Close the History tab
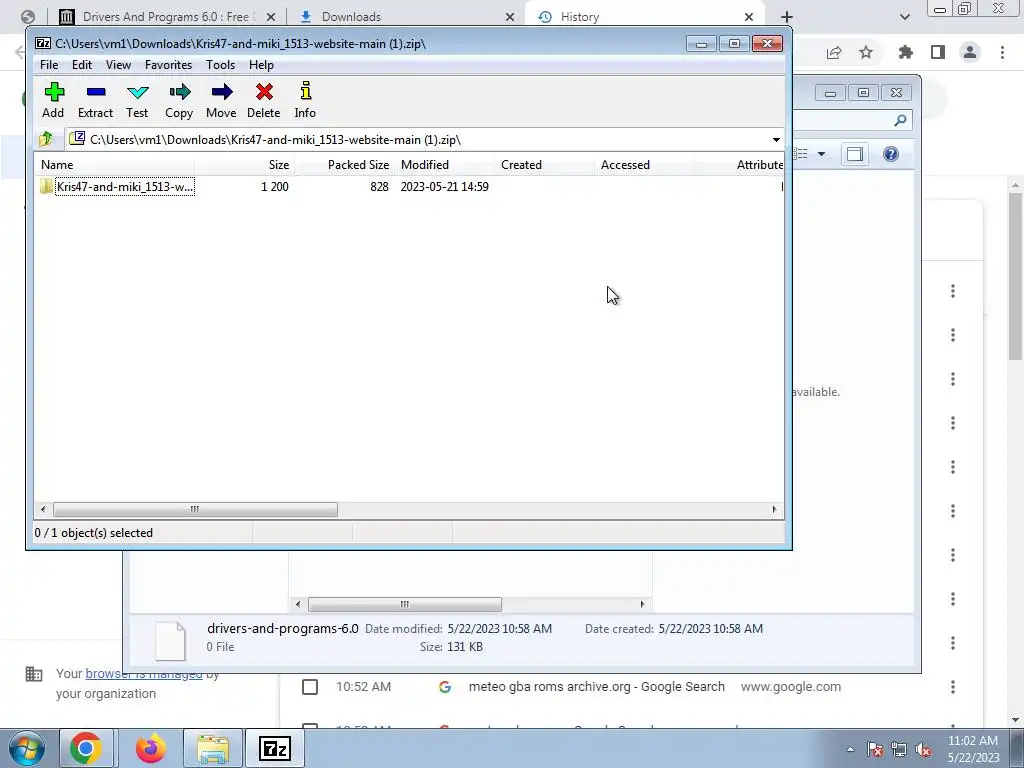The height and width of the screenshot is (768, 1024). pyautogui.click(x=749, y=17)
